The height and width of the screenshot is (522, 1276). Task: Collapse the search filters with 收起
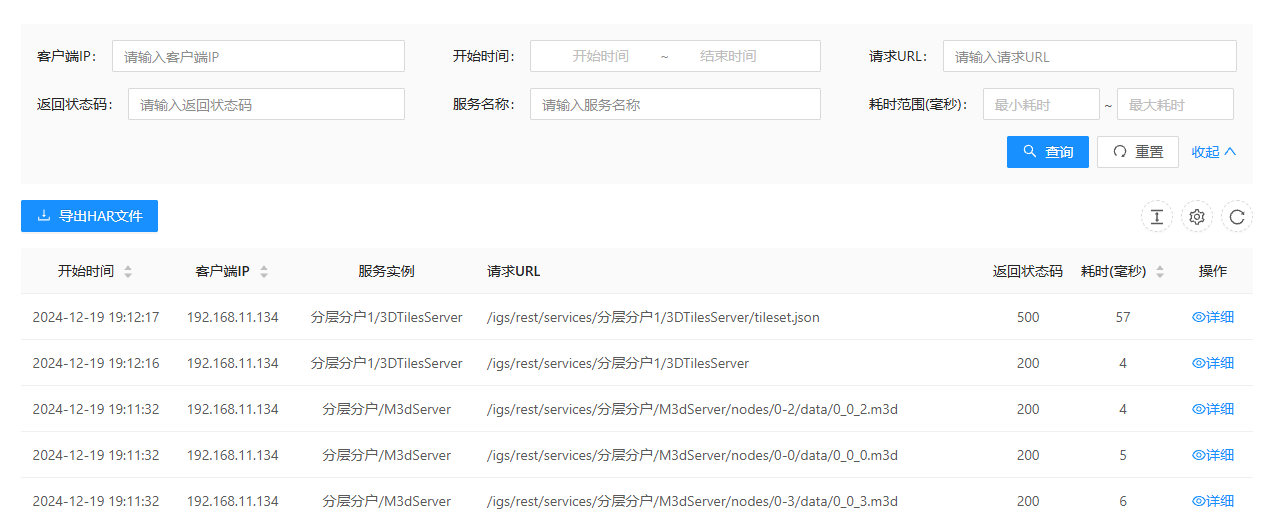click(x=1214, y=152)
